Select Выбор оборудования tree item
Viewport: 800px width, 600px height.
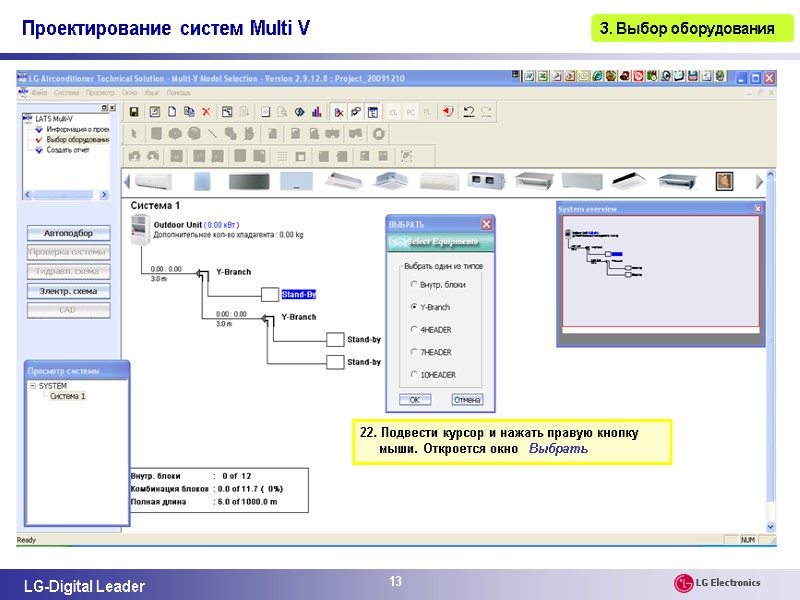[x=78, y=139]
